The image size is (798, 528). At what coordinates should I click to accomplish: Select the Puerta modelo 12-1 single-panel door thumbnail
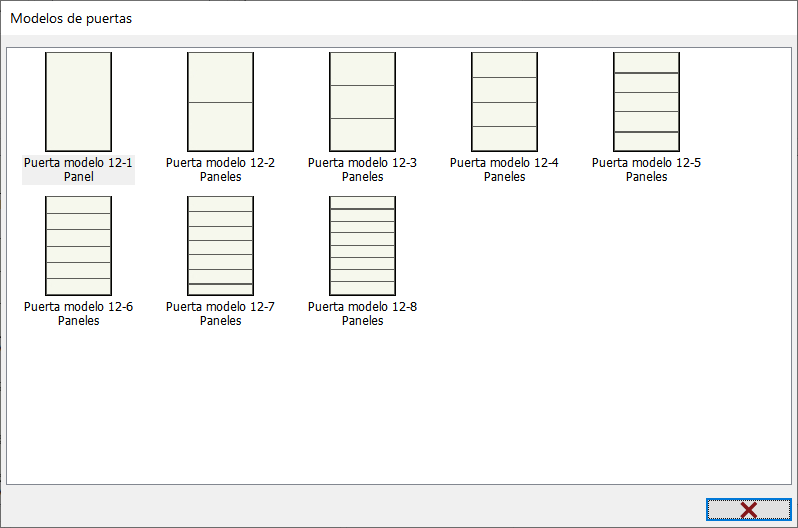point(78,102)
